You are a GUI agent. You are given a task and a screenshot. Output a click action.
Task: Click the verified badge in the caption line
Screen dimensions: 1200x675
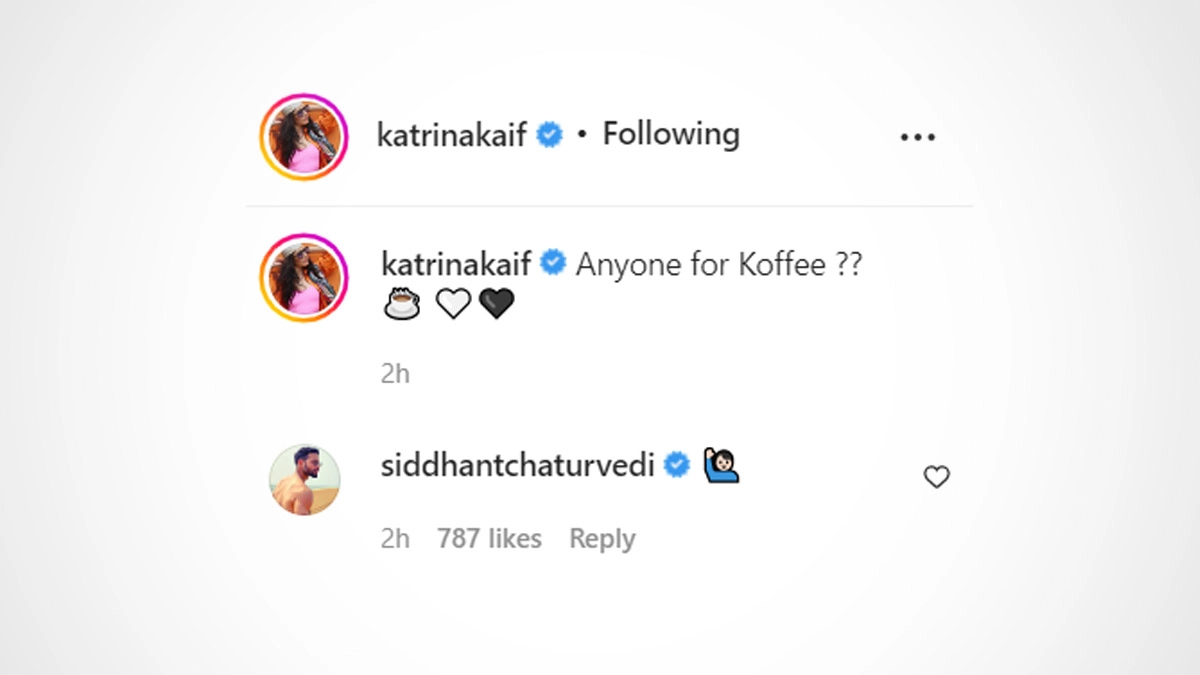553,264
